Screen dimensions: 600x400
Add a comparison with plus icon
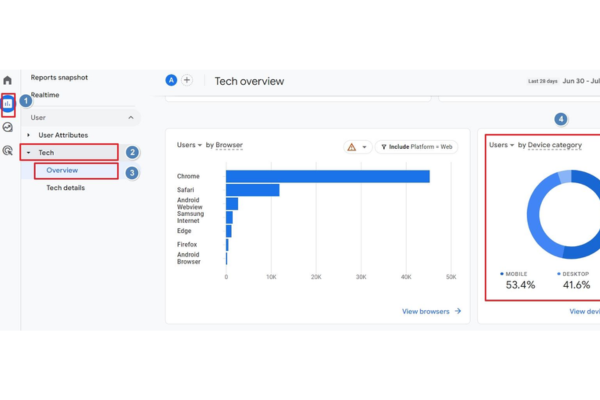pos(187,80)
